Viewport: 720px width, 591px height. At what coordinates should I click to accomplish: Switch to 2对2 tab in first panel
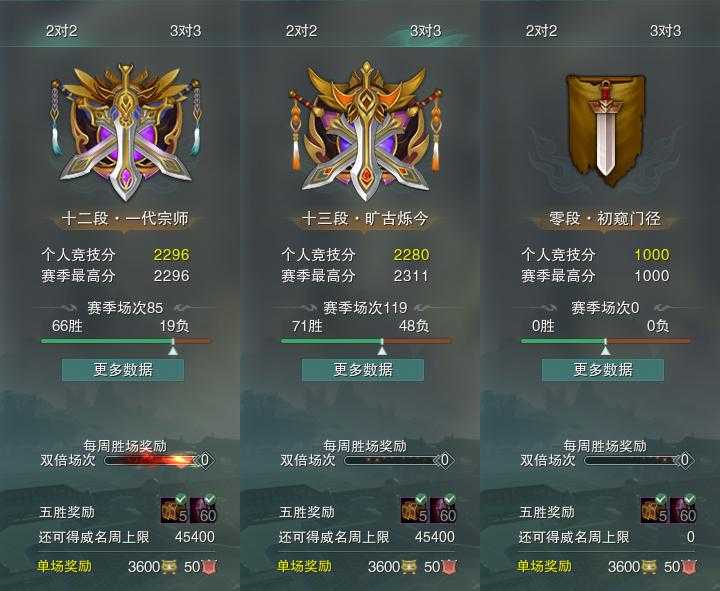click(62, 31)
